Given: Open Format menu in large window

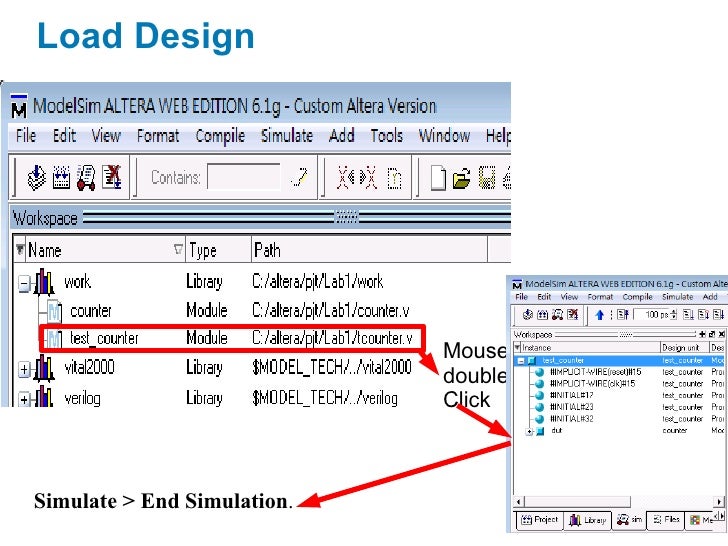Looking at the screenshot, I should tap(158, 136).
